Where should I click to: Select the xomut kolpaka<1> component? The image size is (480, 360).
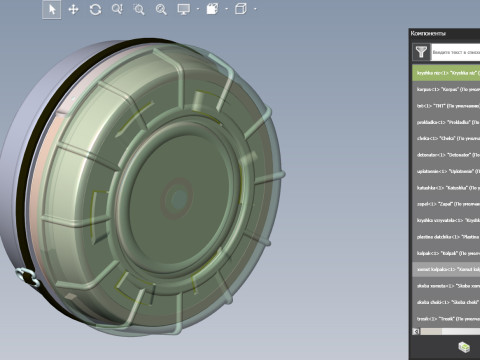446,269
